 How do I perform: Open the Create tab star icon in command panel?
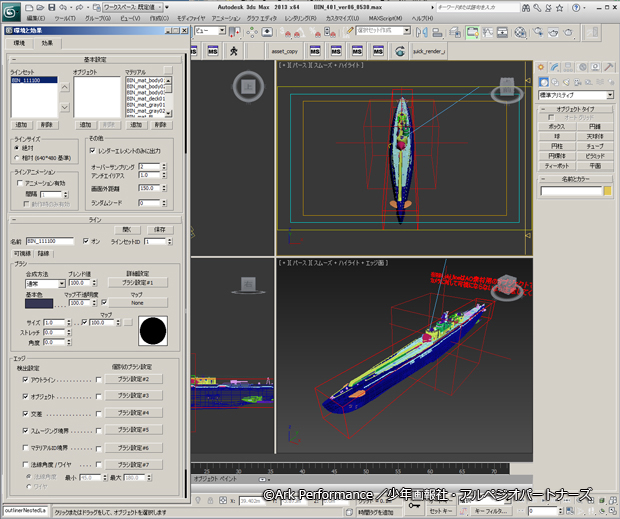[x=541, y=67]
